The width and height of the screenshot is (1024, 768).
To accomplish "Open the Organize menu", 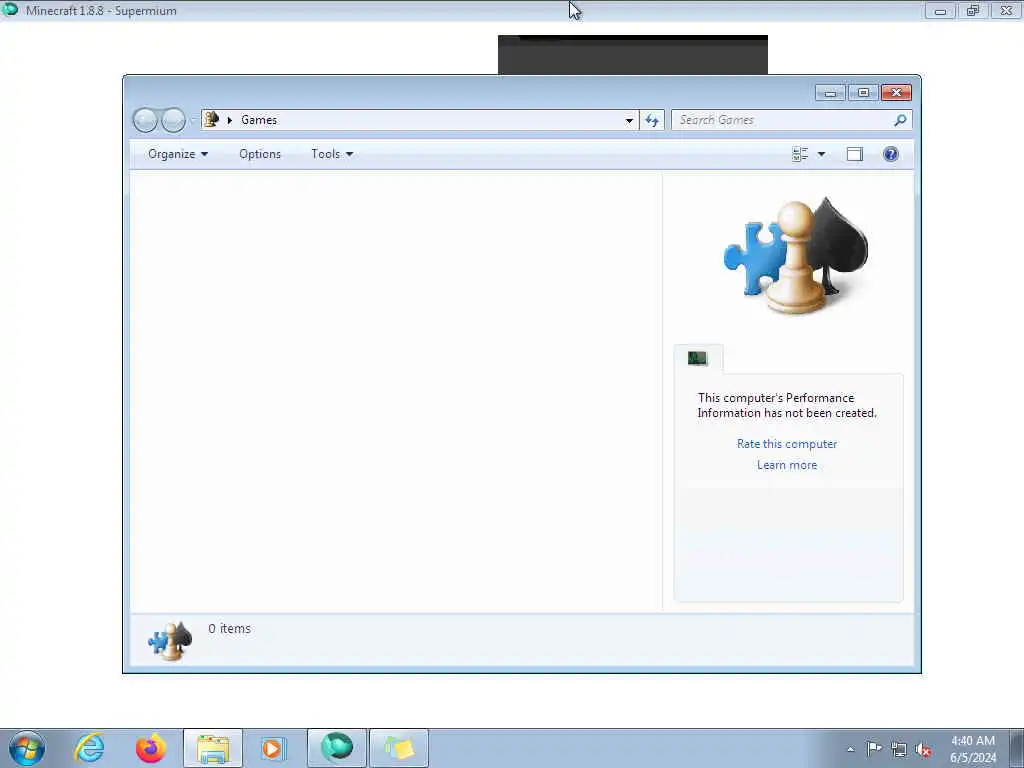I will pyautogui.click(x=178, y=154).
